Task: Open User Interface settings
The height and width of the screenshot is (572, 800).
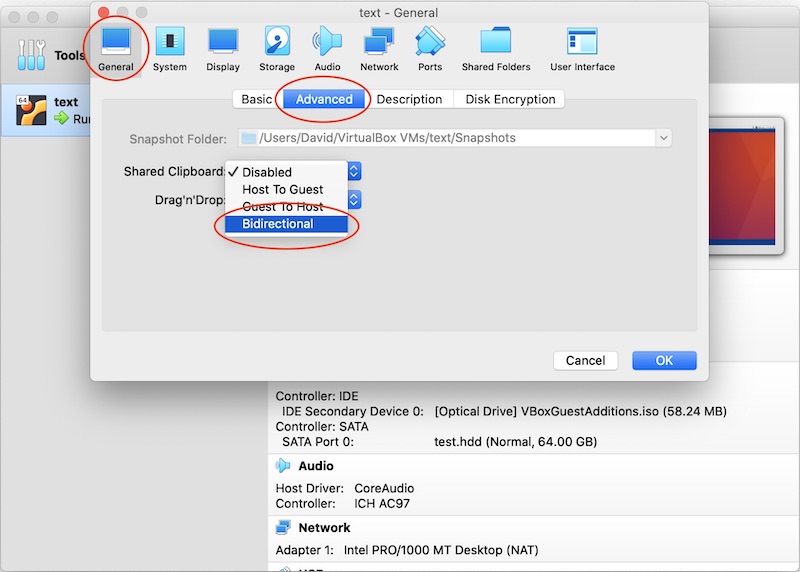Action: coord(582,48)
